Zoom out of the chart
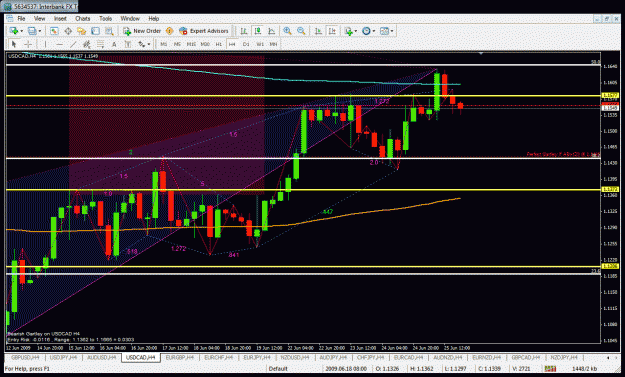The image size is (625, 377). [301, 31]
